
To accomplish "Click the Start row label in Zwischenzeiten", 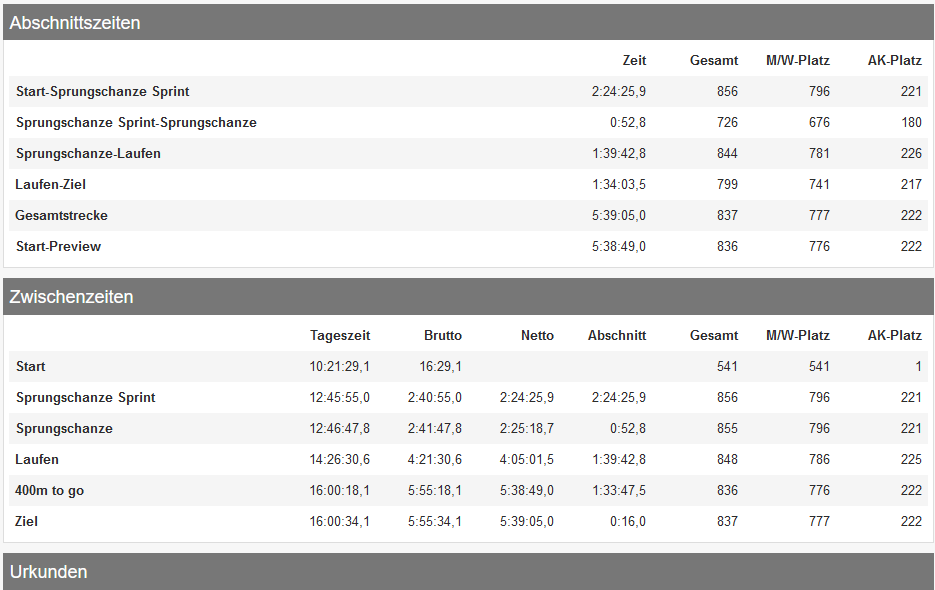I will [x=31, y=367].
